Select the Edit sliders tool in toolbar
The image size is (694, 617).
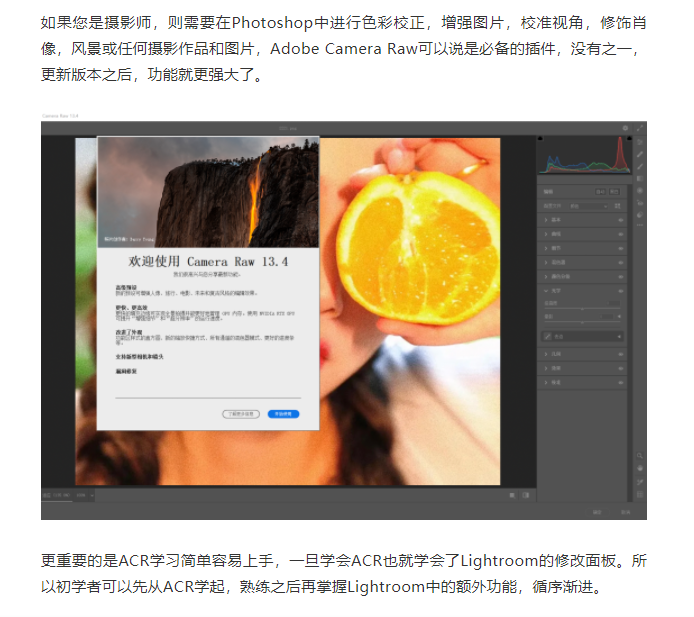640,142
